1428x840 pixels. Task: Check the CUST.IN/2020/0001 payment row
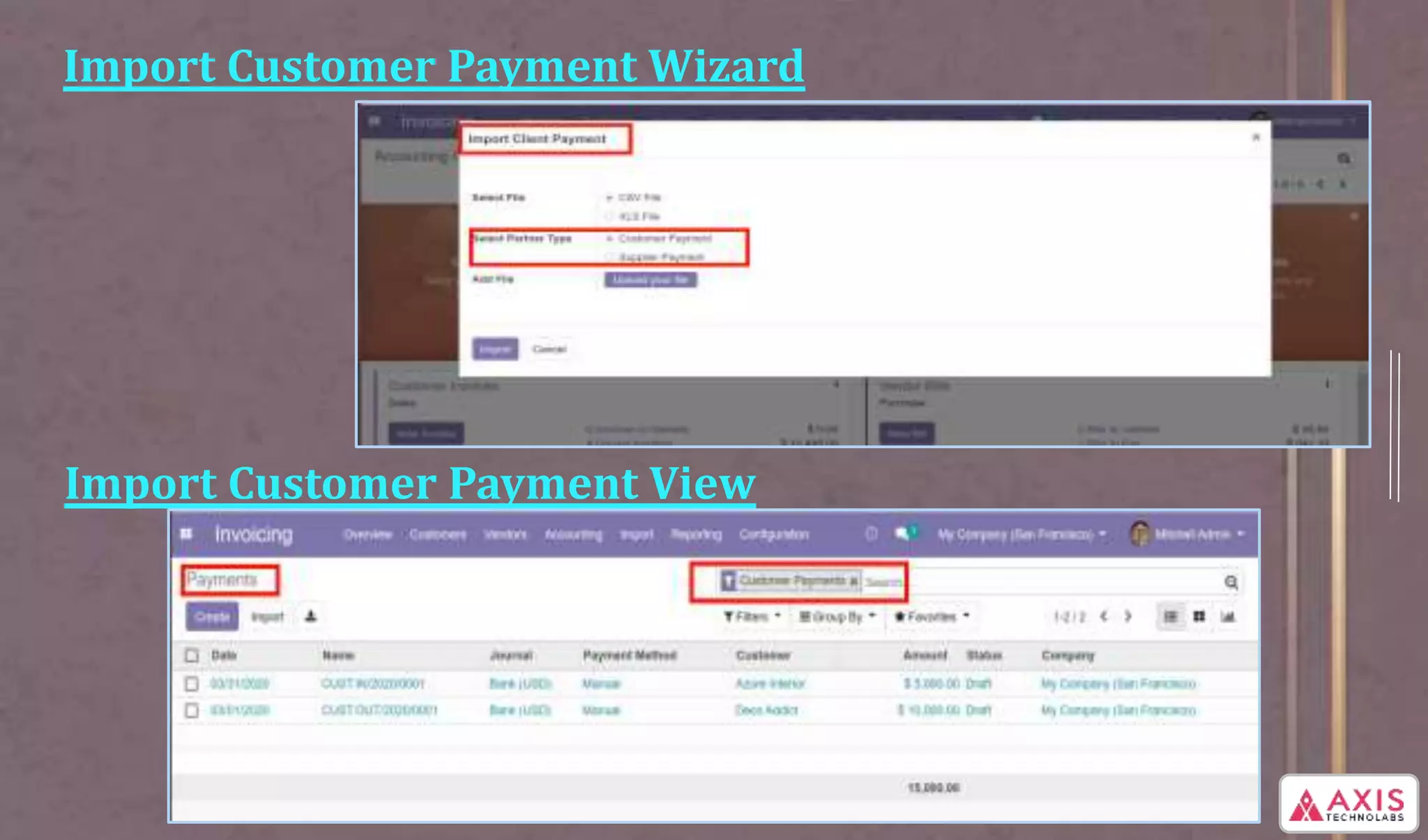pos(192,684)
